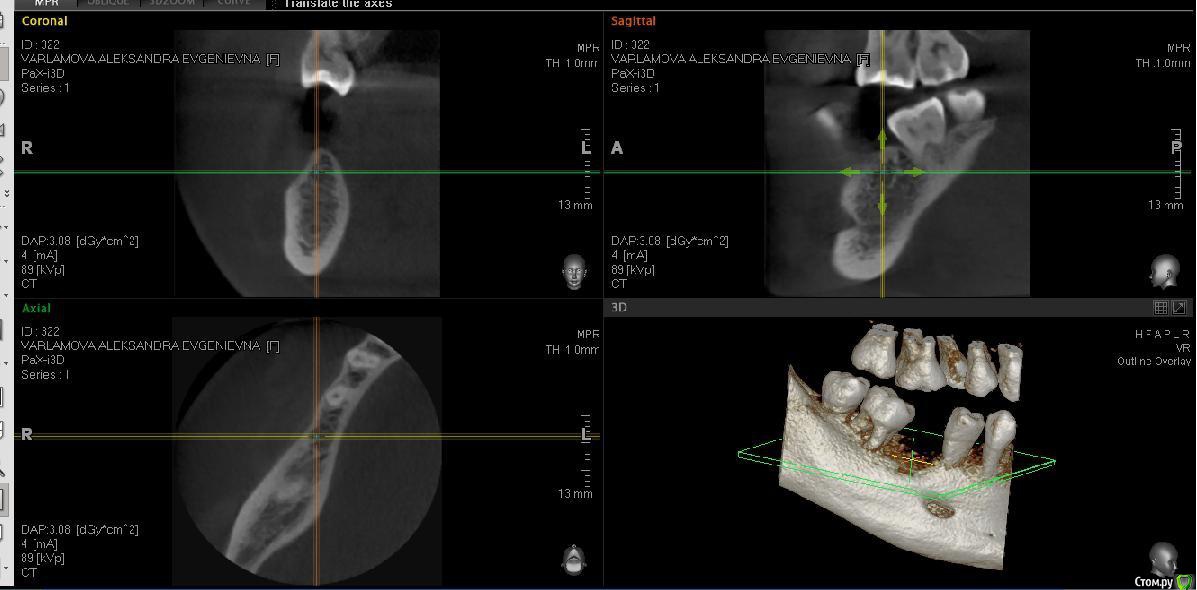
Task: Open the CURVE tab
Action: 234,3
